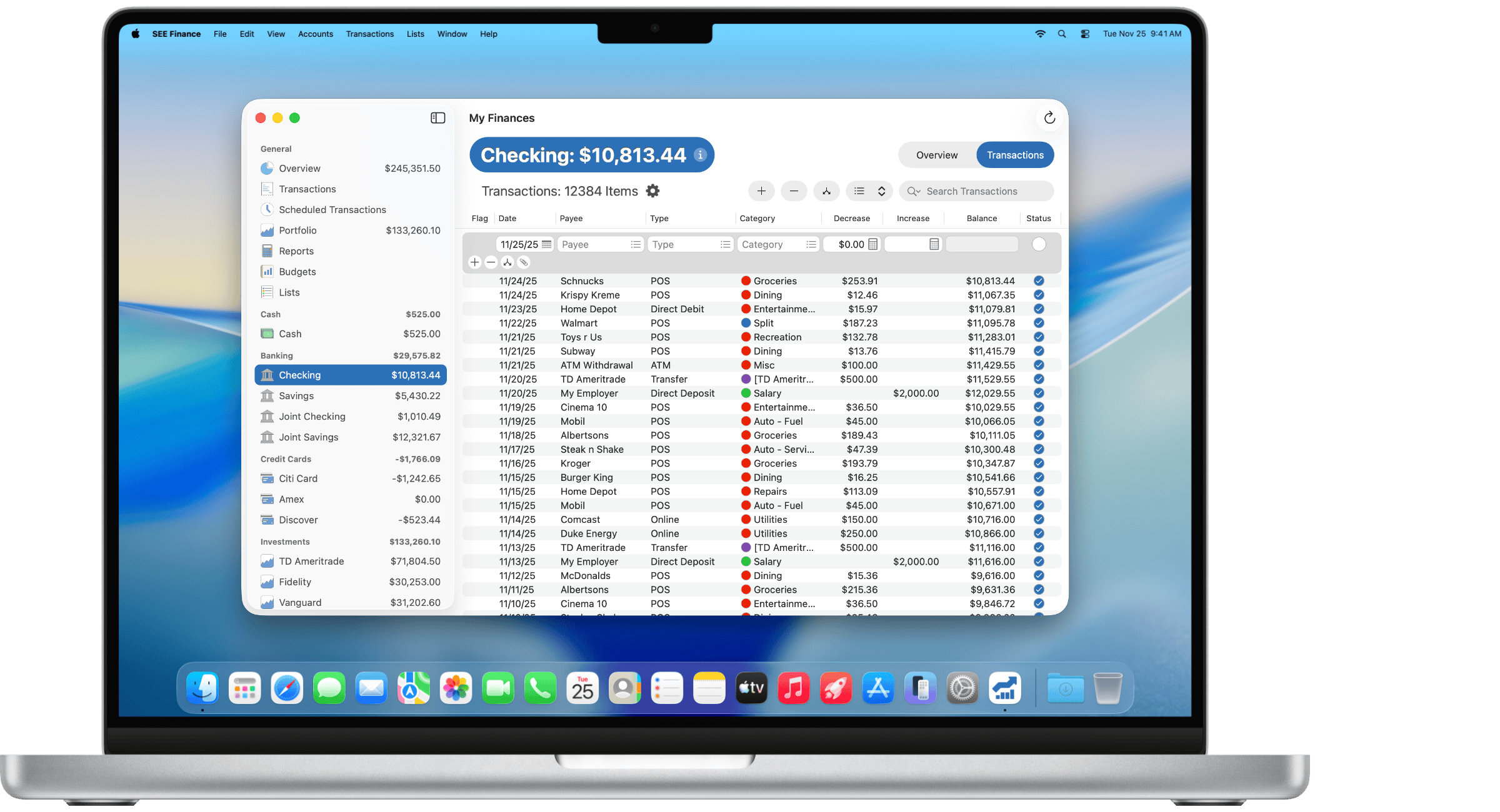Click the refresh icon in the title bar
Viewport: 1500px width, 812px height.
(1049, 118)
